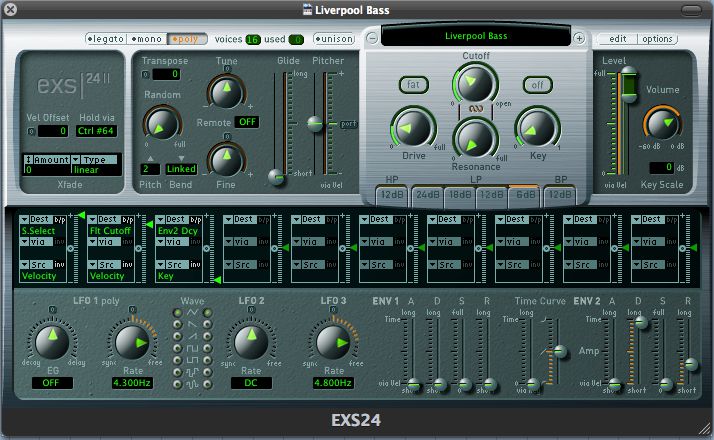Click the Xfade Amount up-down arrows icon
The height and width of the screenshot is (440, 714).
coord(28,160)
